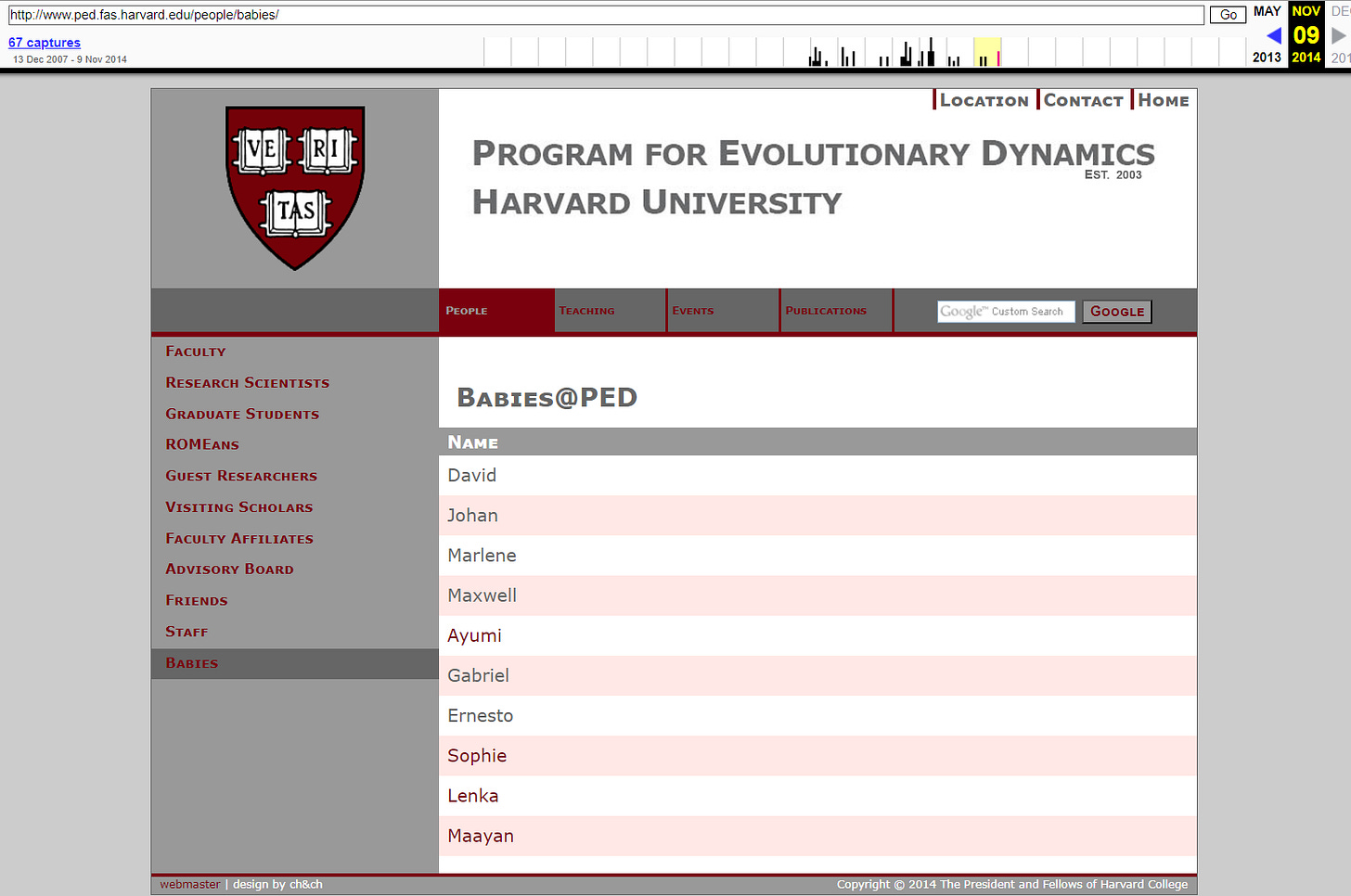Open Research Scientists in the sidebar
This screenshot has width=1351, height=896.
[248, 383]
